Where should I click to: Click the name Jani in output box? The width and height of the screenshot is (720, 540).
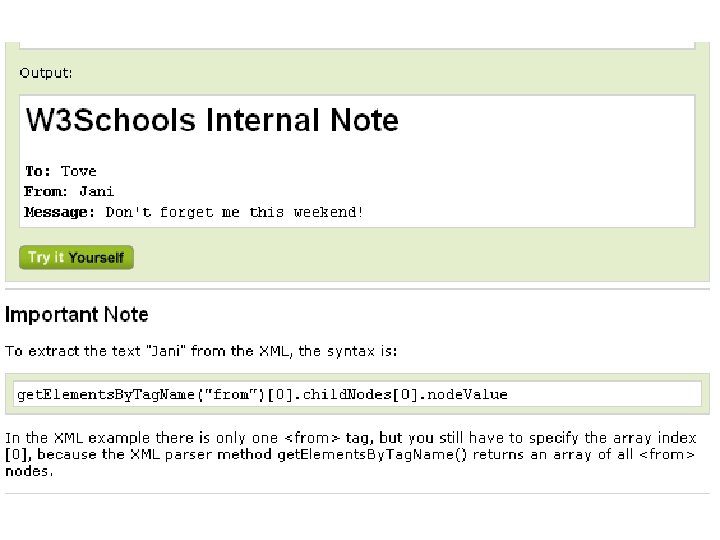click(x=96, y=191)
